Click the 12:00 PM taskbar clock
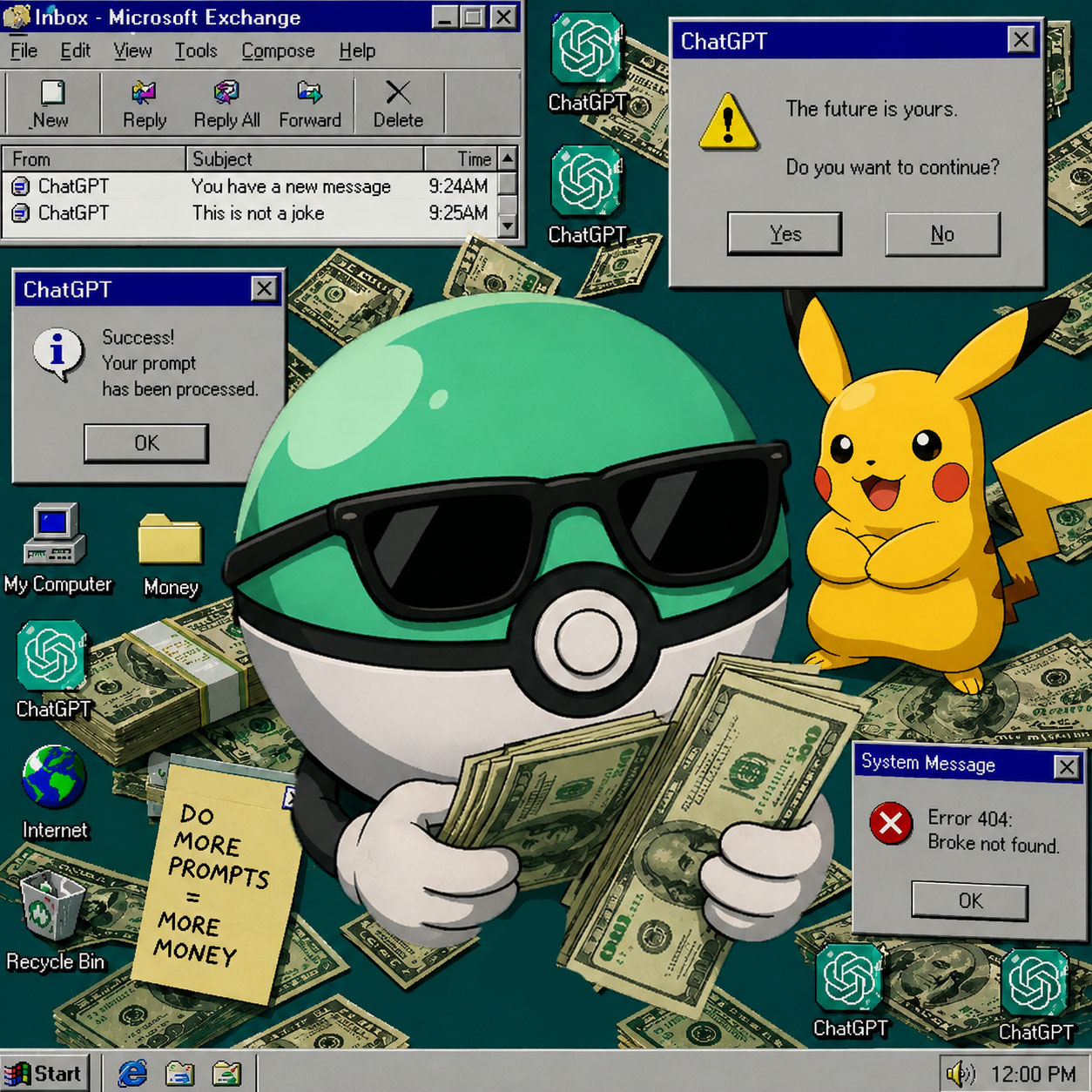Viewport: 1092px width, 1092px height. tap(1032, 1074)
